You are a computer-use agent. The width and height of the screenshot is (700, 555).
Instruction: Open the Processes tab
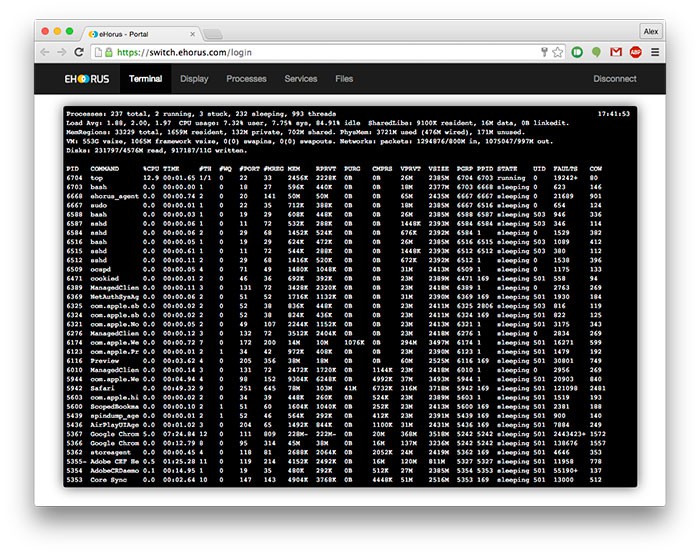(246, 79)
